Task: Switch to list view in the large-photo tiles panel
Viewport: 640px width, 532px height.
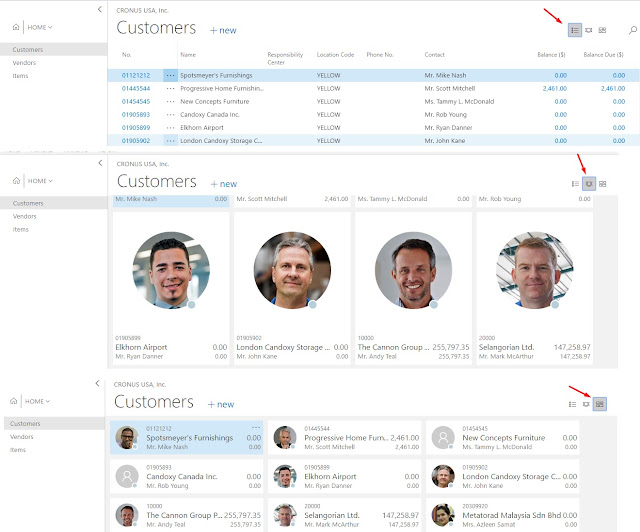Action: [x=575, y=184]
